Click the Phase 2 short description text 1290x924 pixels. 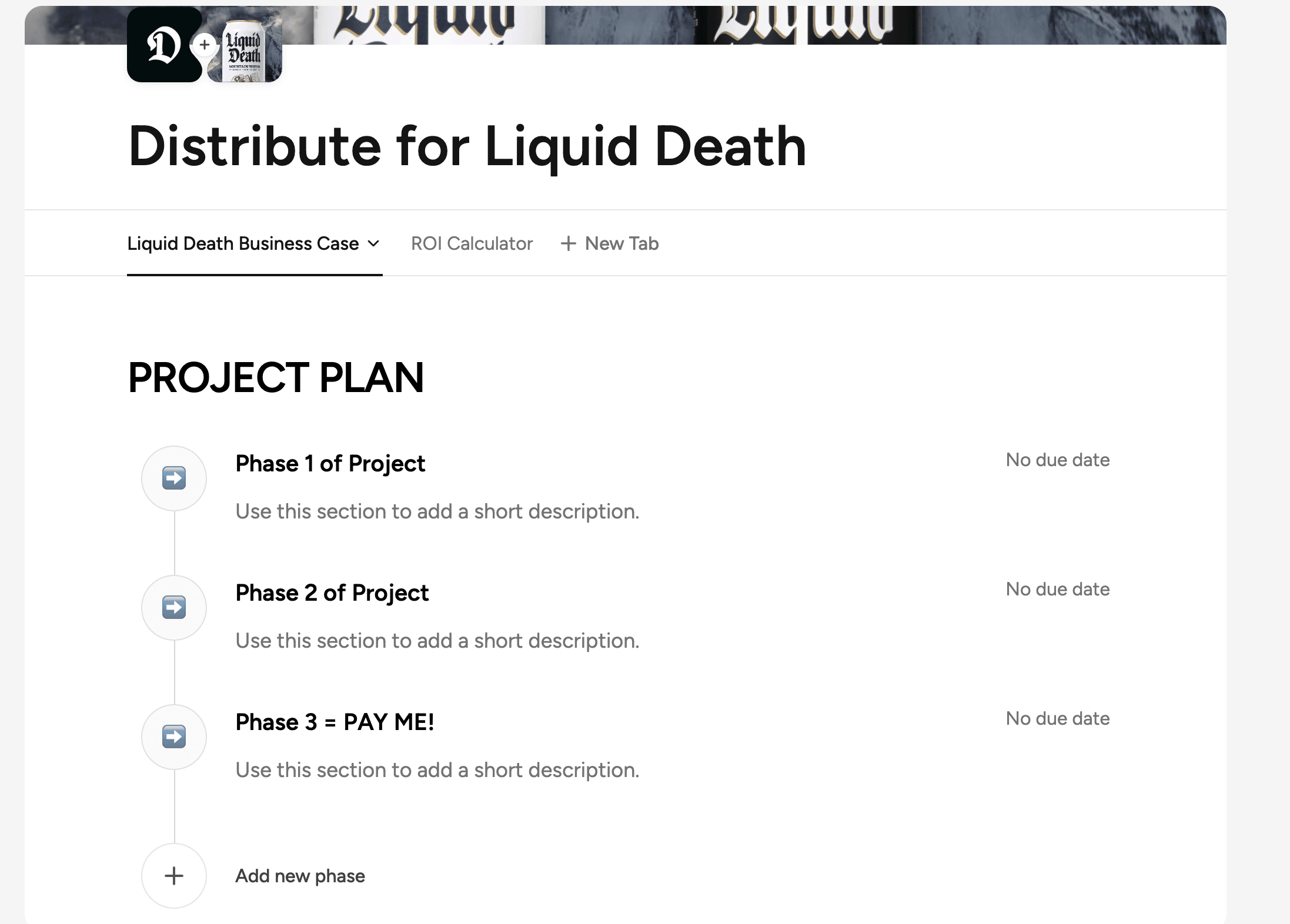pos(437,641)
